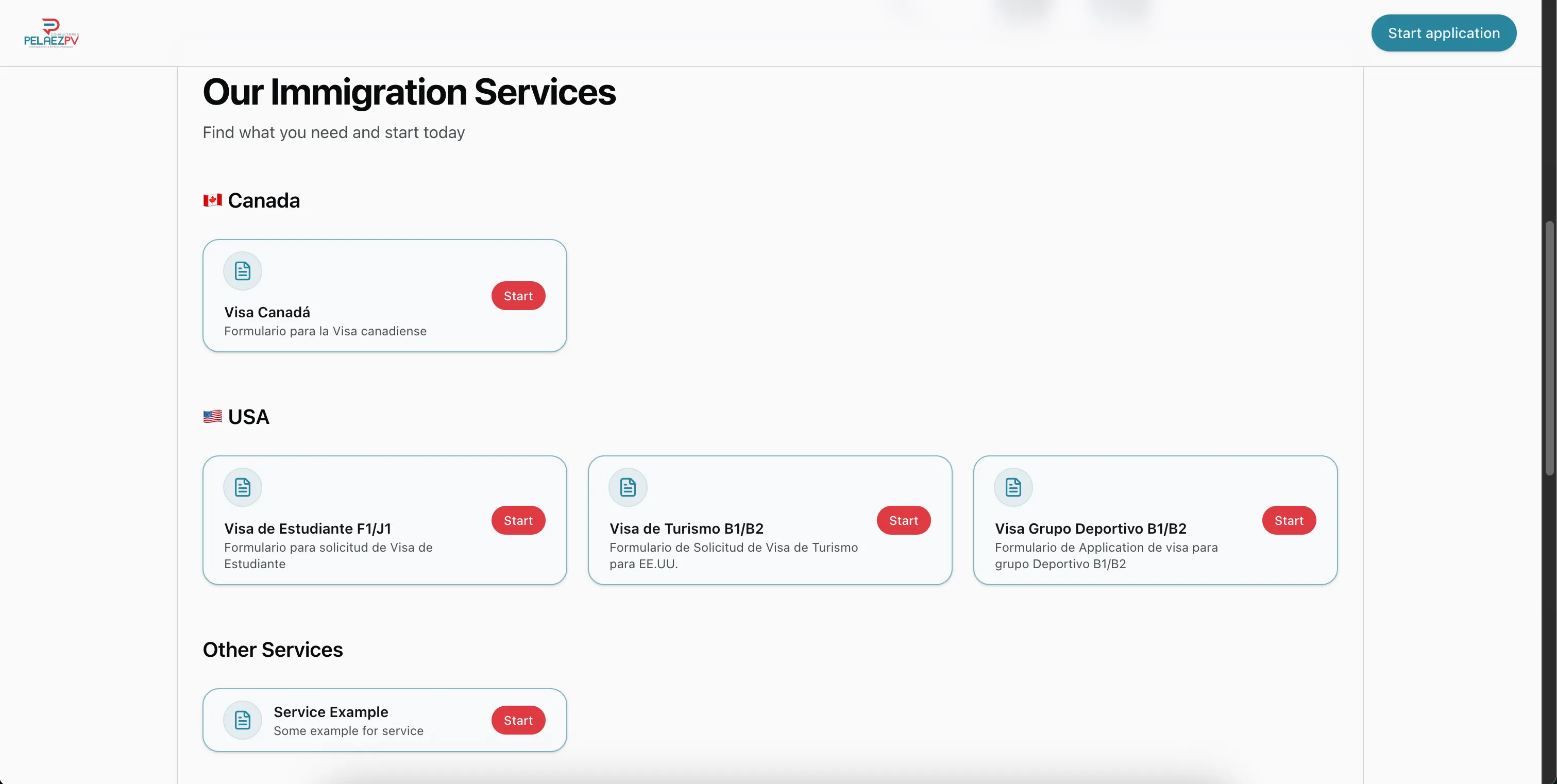Click the document icon on Visa Canadá card

(x=242, y=271)
